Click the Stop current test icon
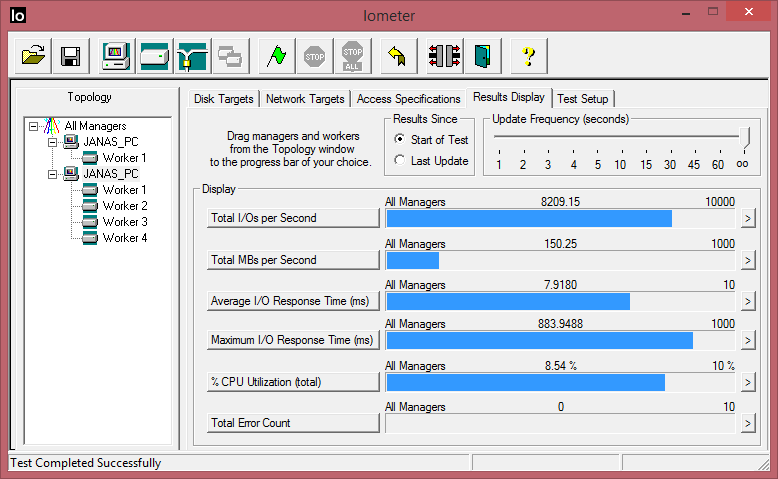Image resolution: width=778 pixels, height=479 pixels. click(x=315, y=56)
